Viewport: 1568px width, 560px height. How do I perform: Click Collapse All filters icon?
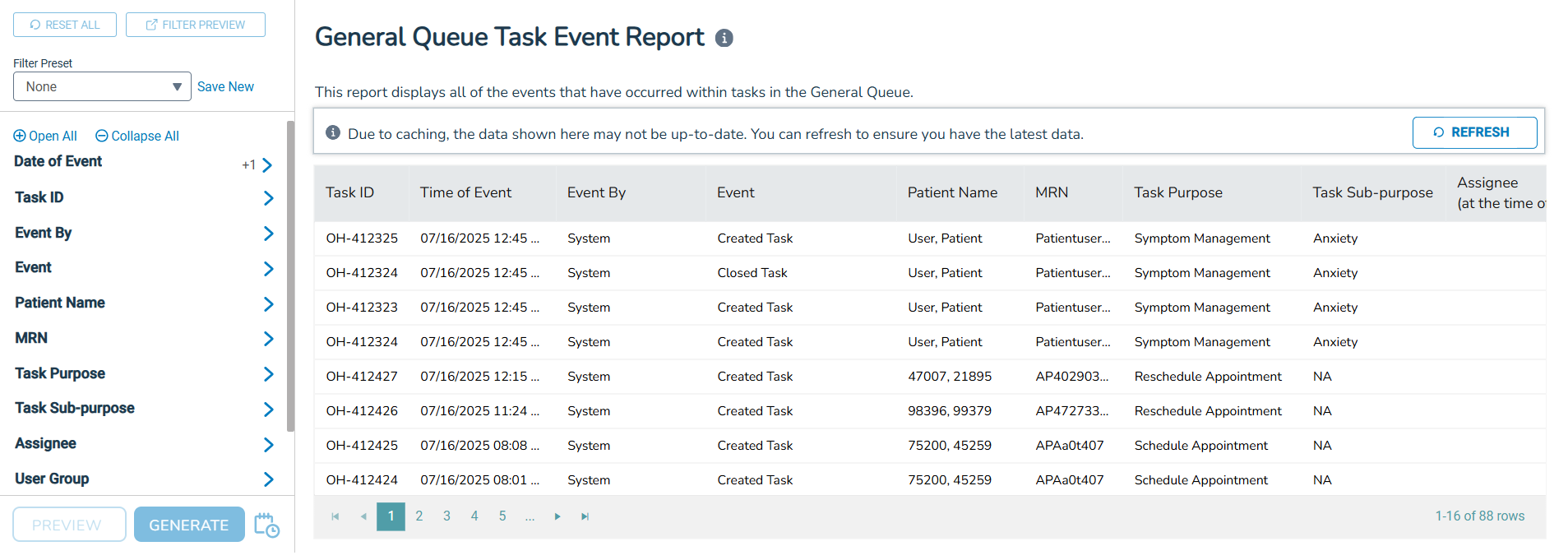102,137
